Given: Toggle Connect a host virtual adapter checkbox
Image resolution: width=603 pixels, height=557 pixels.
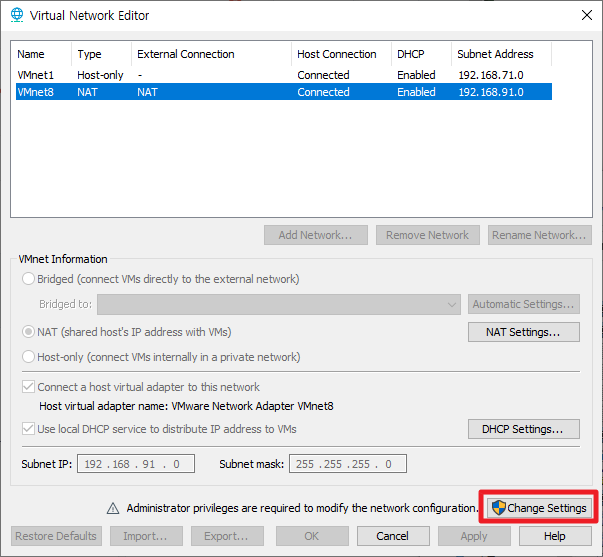Looking at the screenshot, I should pos(28,387).
